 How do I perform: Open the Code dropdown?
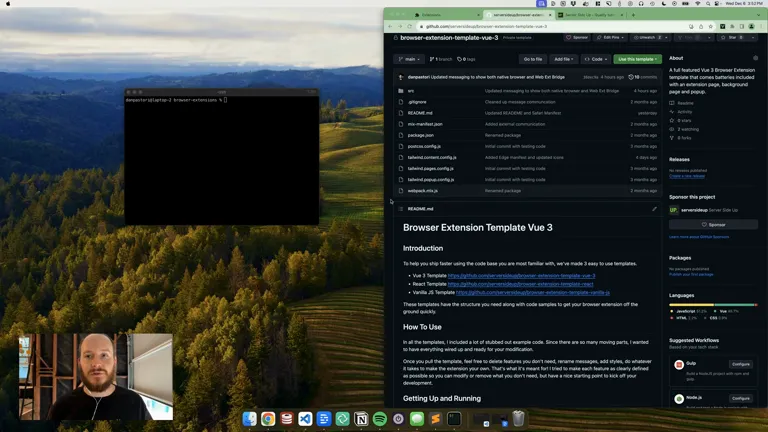(596, 59)
